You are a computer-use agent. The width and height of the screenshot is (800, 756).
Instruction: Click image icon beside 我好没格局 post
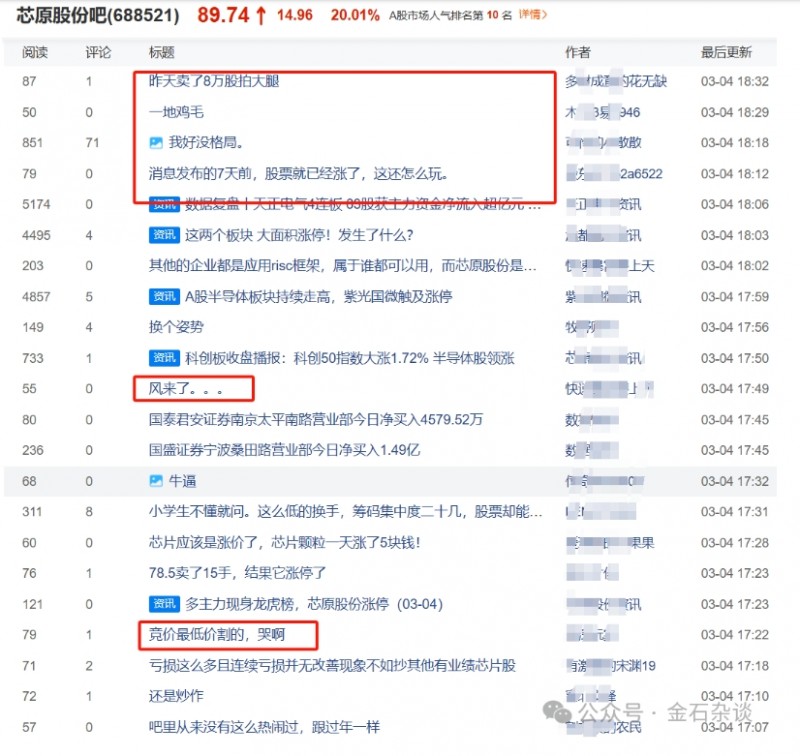click(x=156, y=144)
